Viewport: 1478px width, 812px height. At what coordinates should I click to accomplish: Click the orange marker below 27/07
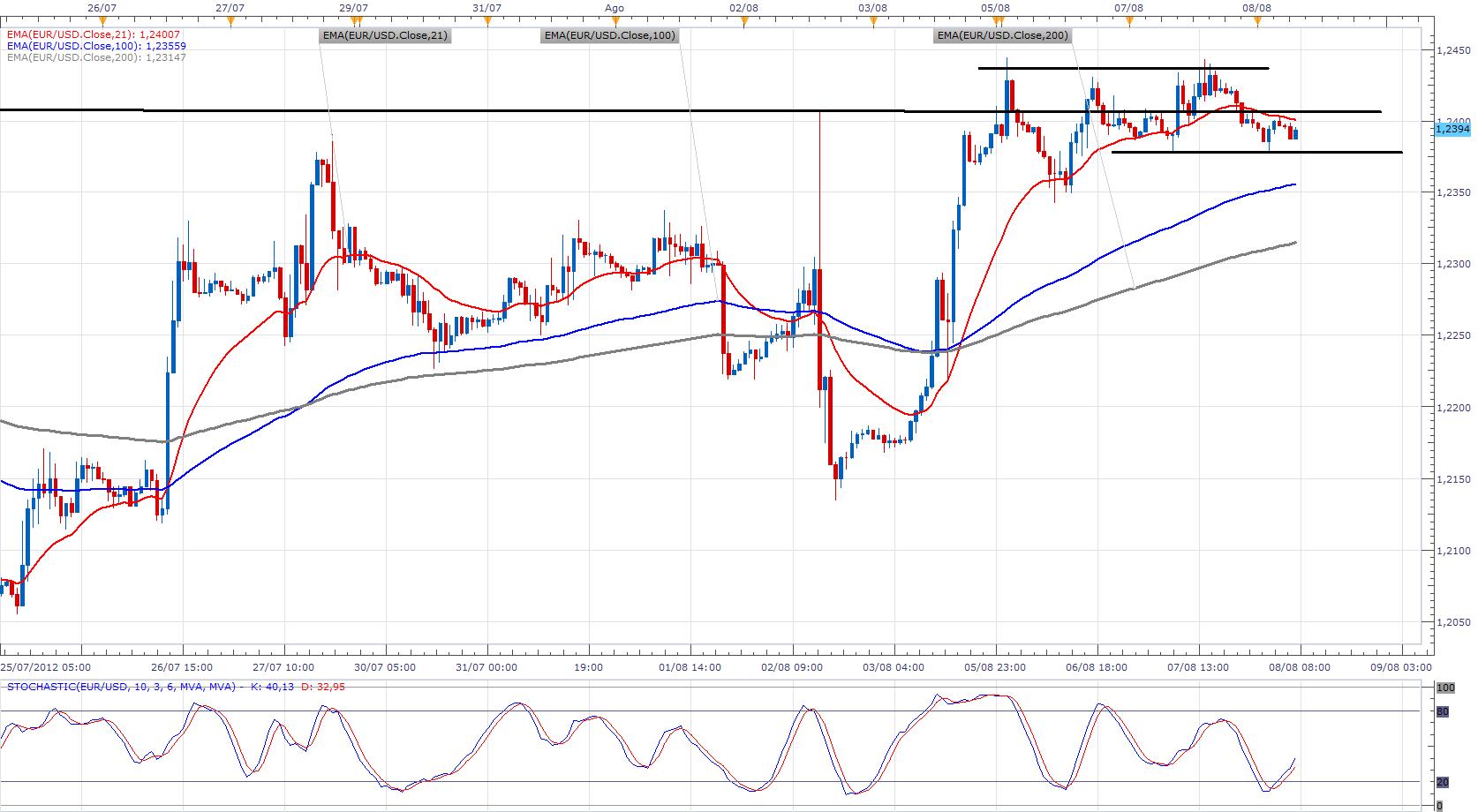(x=230, y=22)
